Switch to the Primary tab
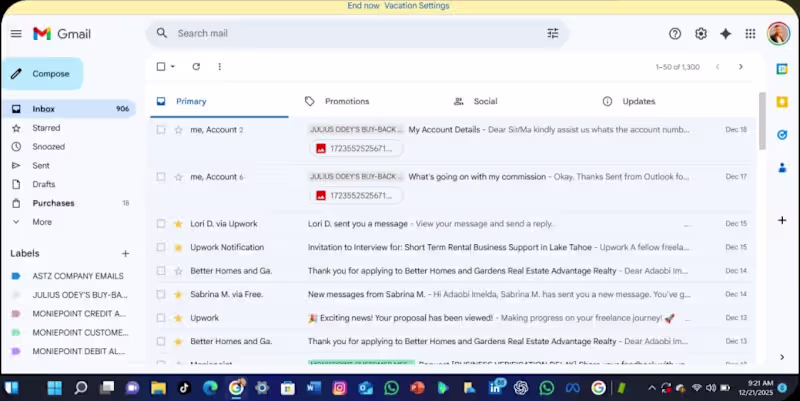The image size is (800, 401). tap(219, 102)
